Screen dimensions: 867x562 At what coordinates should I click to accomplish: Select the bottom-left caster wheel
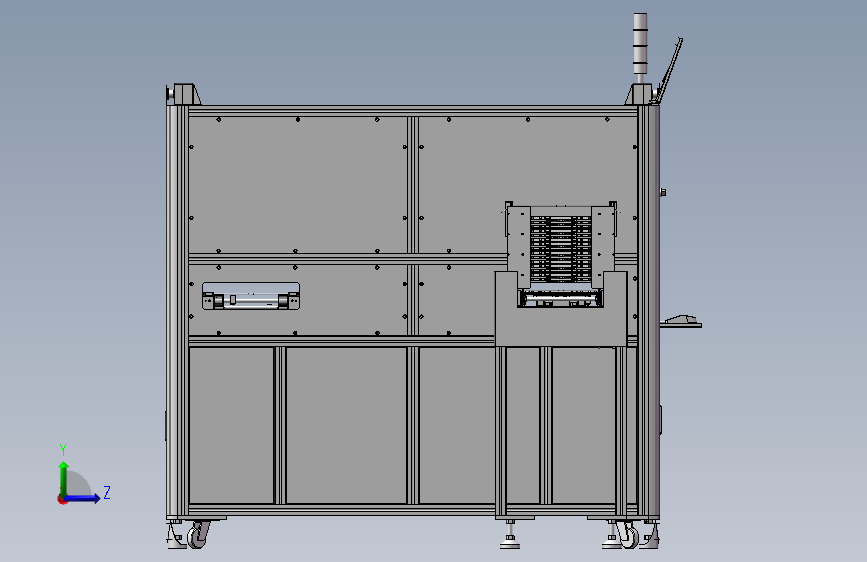(197, 535)
